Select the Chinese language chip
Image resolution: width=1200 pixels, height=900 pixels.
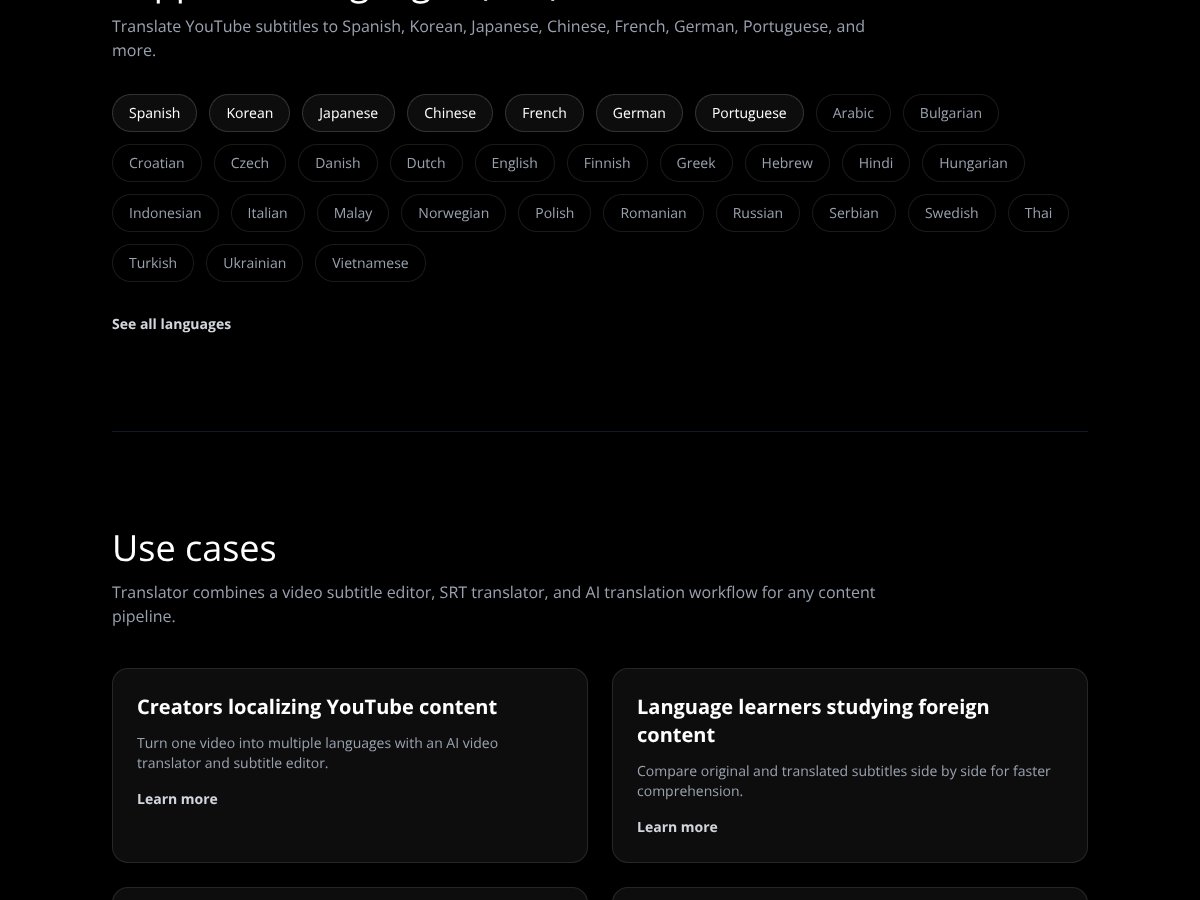tap(449, 113)
